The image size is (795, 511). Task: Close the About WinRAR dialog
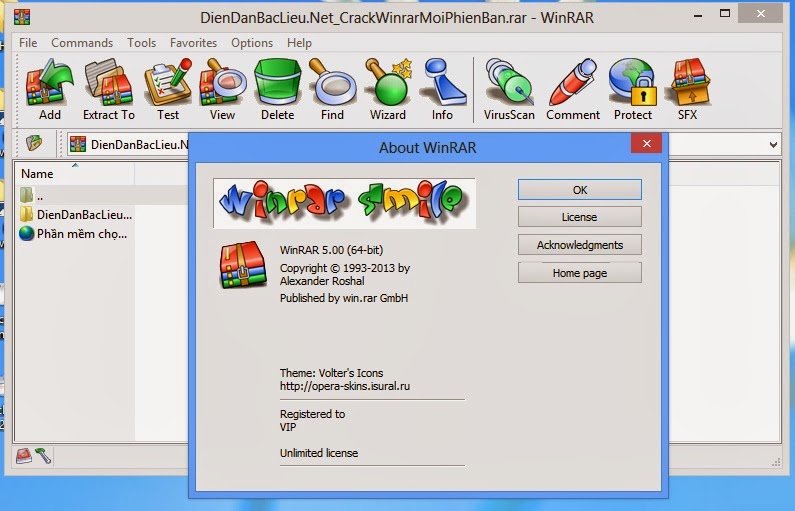coord(646,143)
